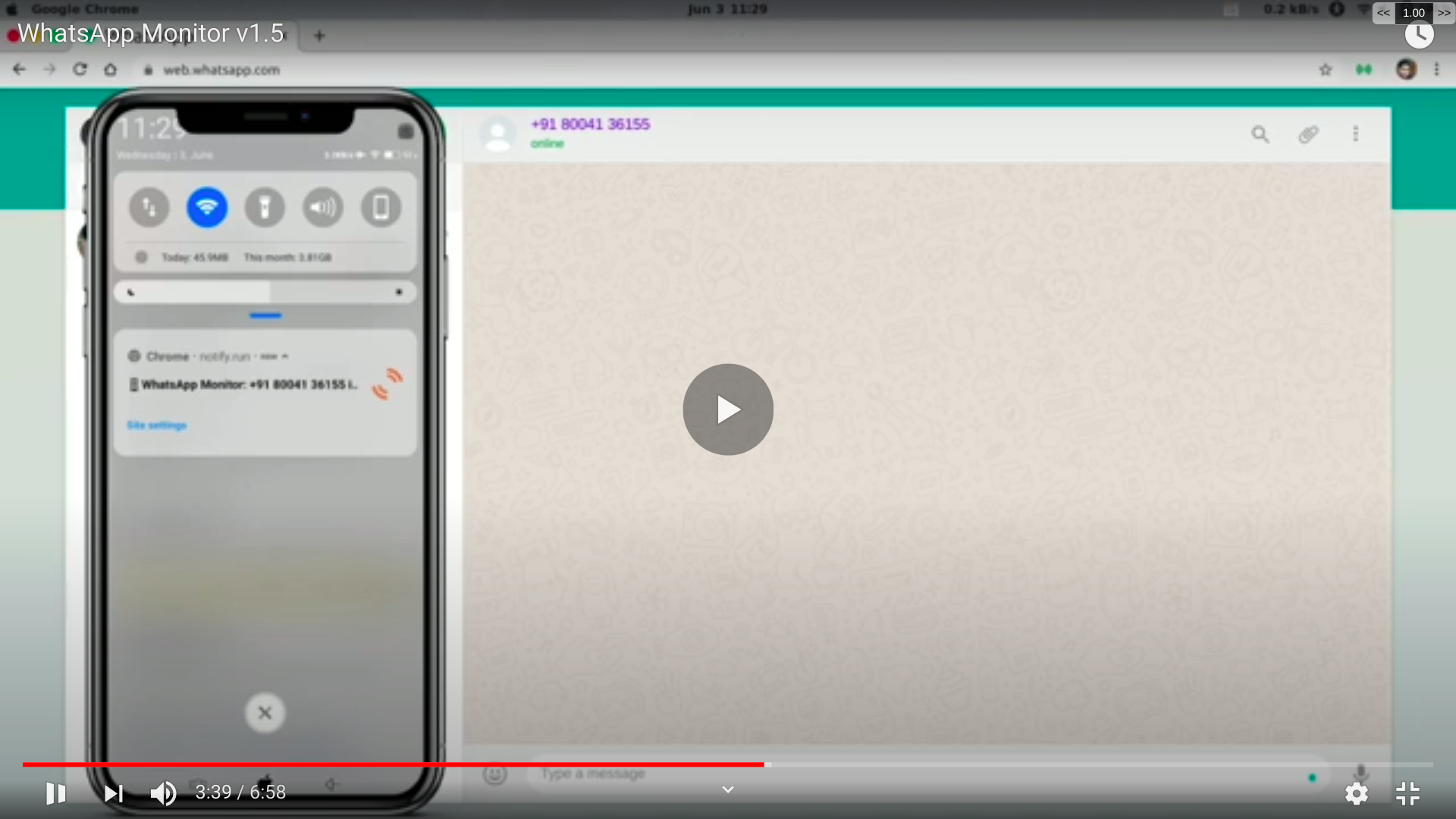
Task: Toggle mobile data on the phone
Action: [x=149, y=207]
